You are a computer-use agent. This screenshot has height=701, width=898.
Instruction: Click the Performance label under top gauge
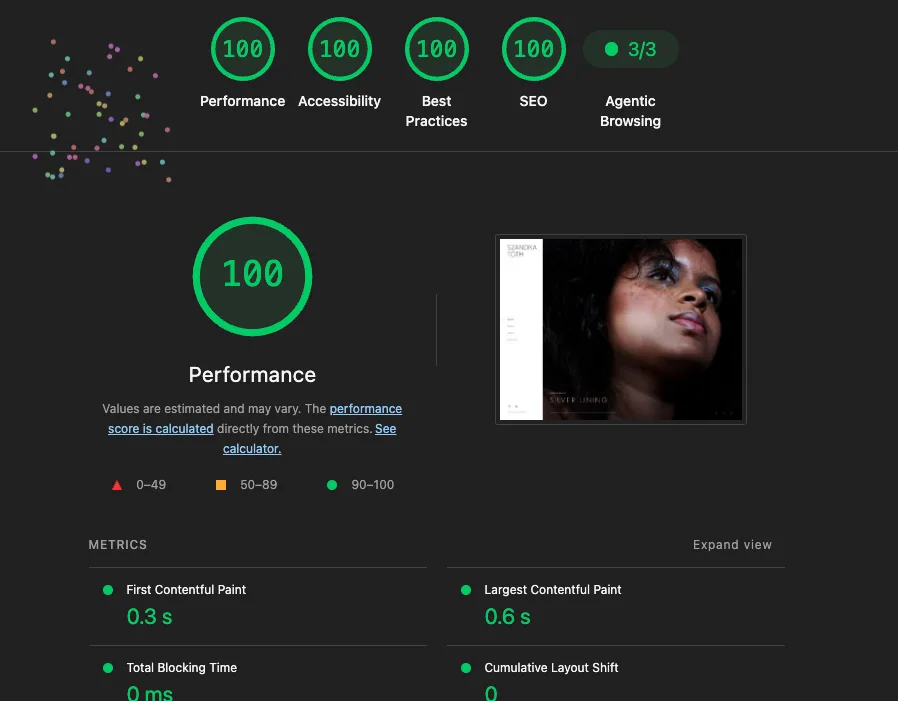(242, 101)
